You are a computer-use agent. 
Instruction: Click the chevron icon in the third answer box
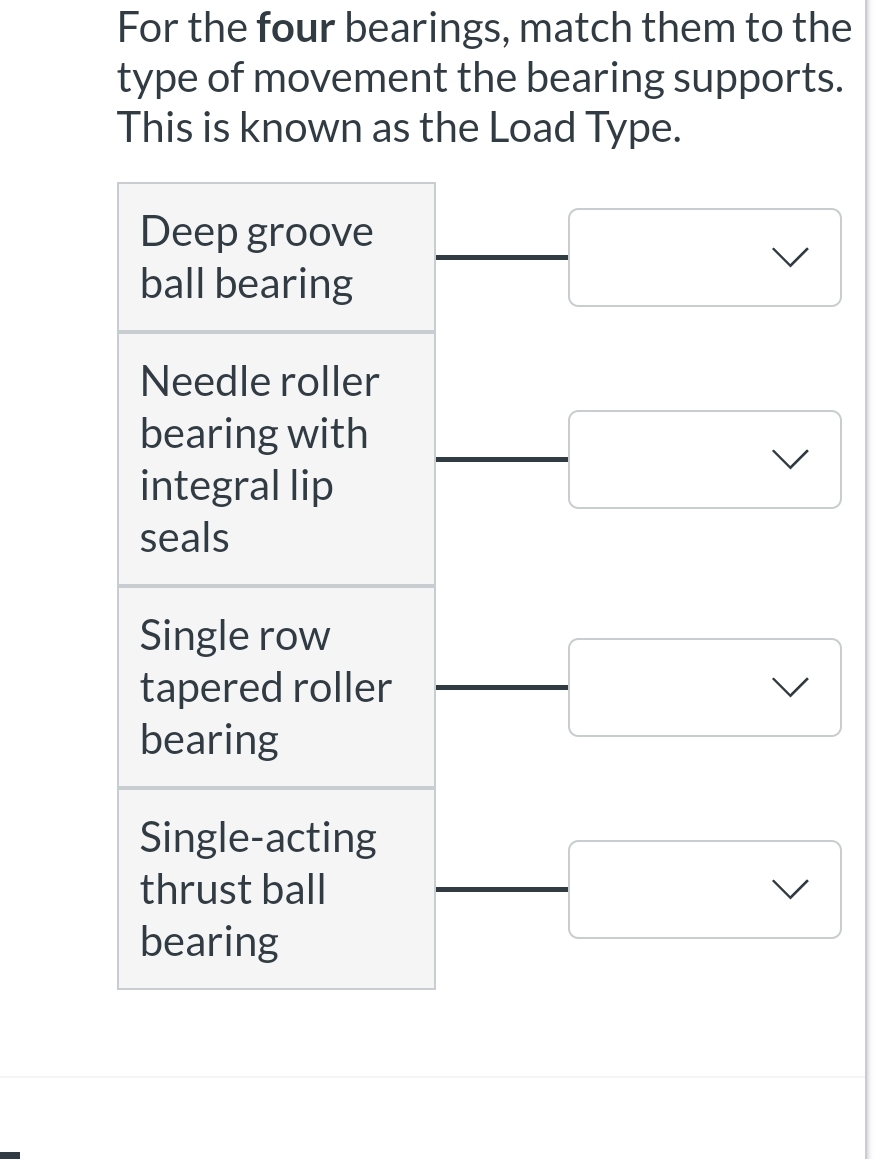(x=789, y=687)
